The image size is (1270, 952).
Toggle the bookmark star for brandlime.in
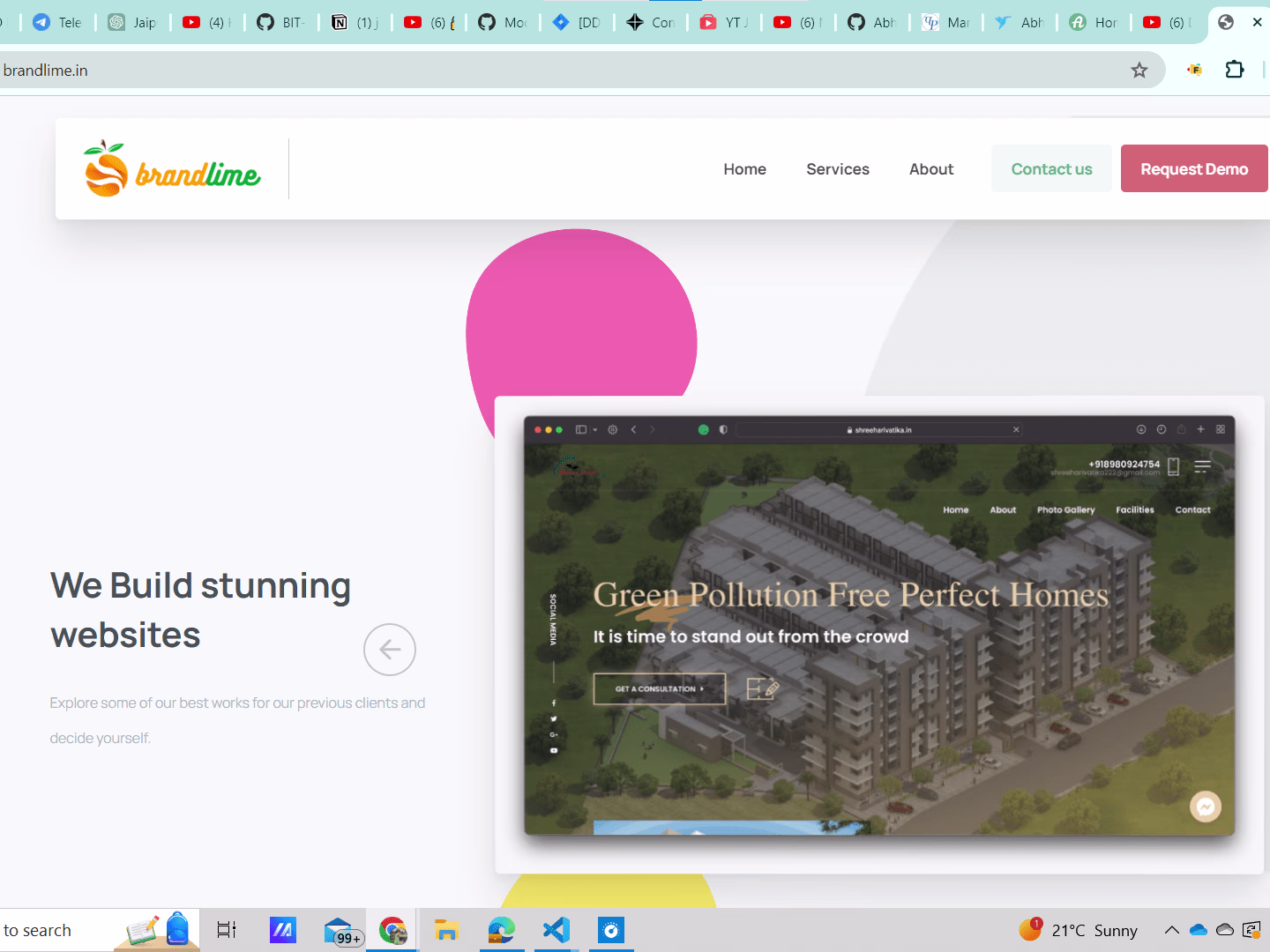1139,70
